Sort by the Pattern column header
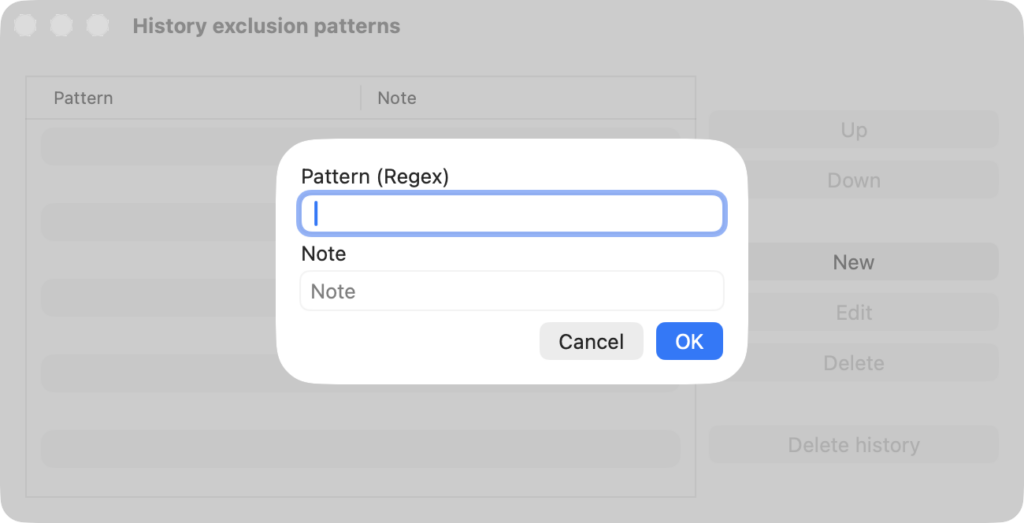 point(83,98)
